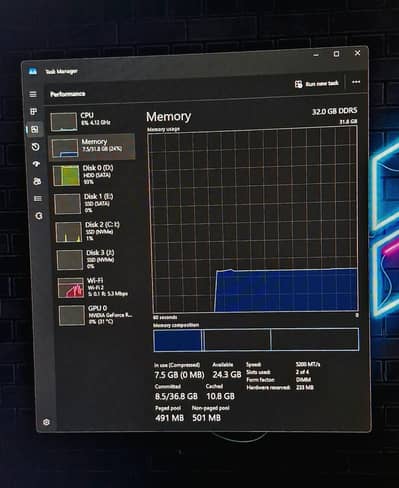Open the Services page sidebar icon
399x488 pixels.
click(39, 216)
